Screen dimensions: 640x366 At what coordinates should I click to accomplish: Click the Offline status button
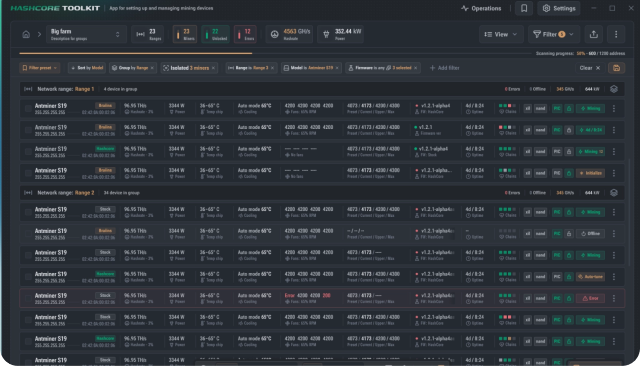[590, 234]
